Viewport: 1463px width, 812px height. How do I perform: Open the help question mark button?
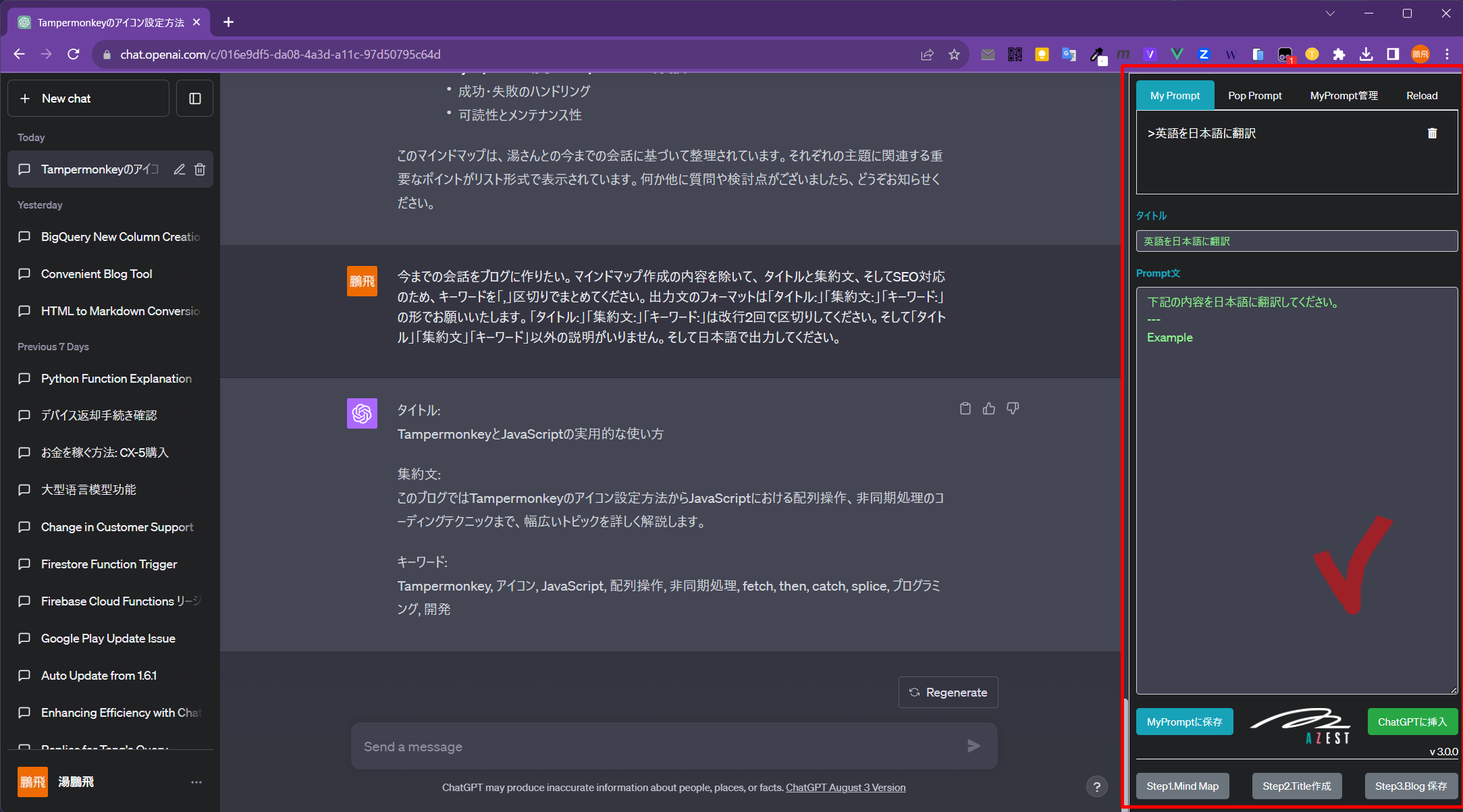(1096, 786)
